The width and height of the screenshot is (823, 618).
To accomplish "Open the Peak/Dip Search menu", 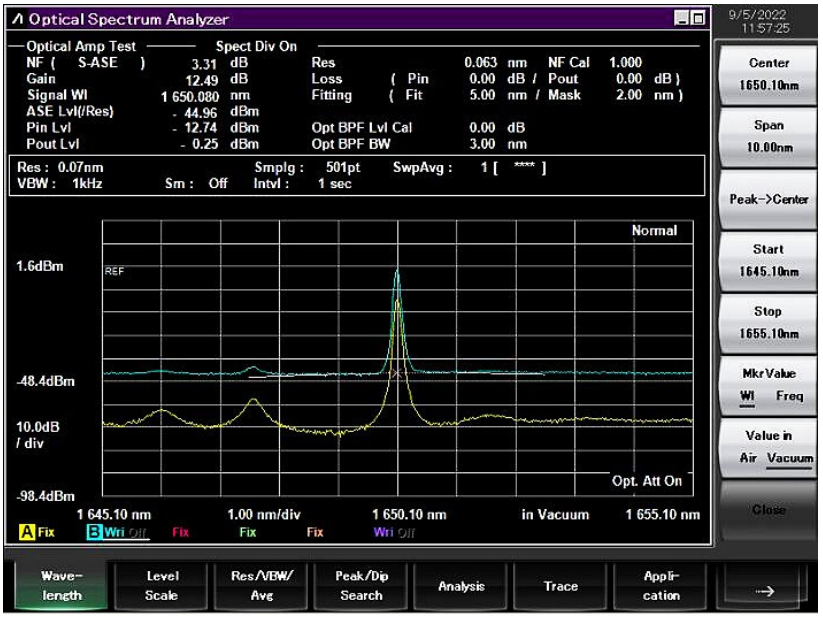I will [x=361, y=586].
